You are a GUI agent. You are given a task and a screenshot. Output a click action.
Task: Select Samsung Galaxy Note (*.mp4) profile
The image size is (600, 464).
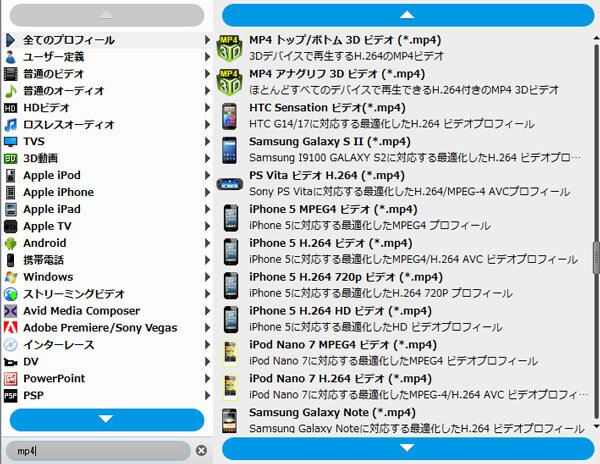403,420
